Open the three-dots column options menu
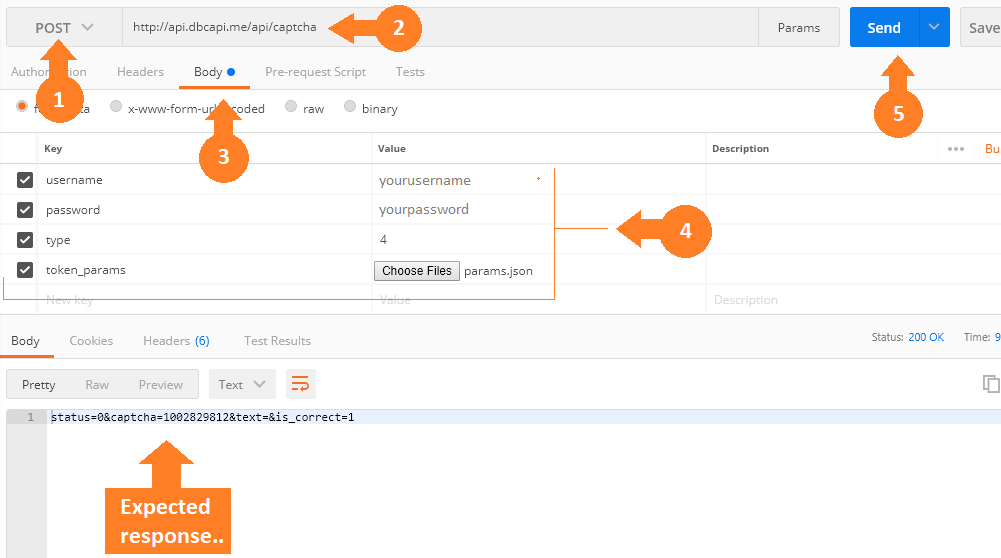 click(955, 149)
